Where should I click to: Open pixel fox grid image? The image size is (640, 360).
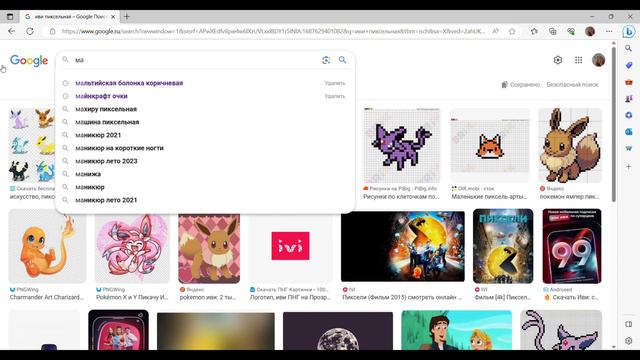click(x=490, y=145)
